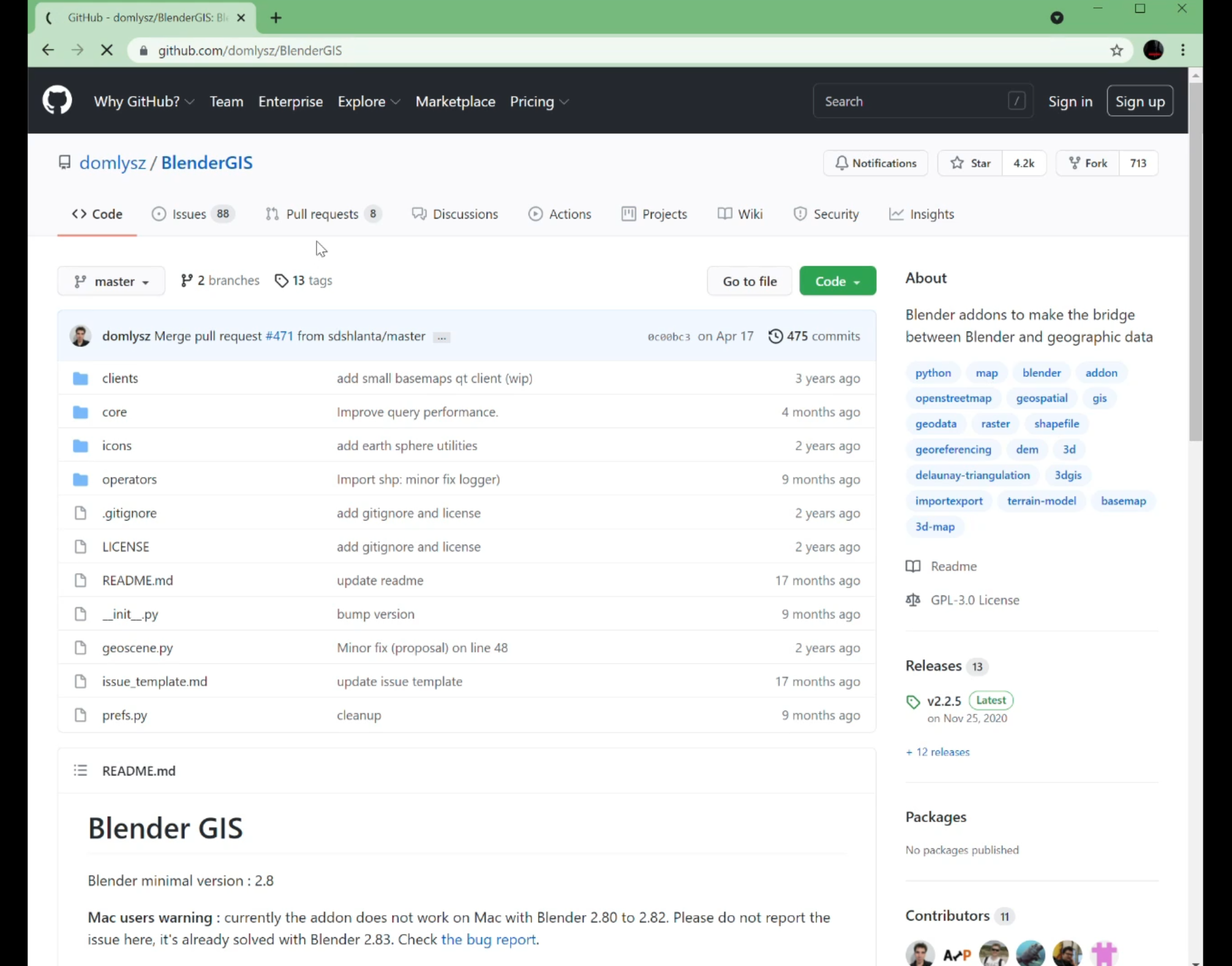Open the master branch dropdown
The image size is (1232, 966).
coord(111,281)
